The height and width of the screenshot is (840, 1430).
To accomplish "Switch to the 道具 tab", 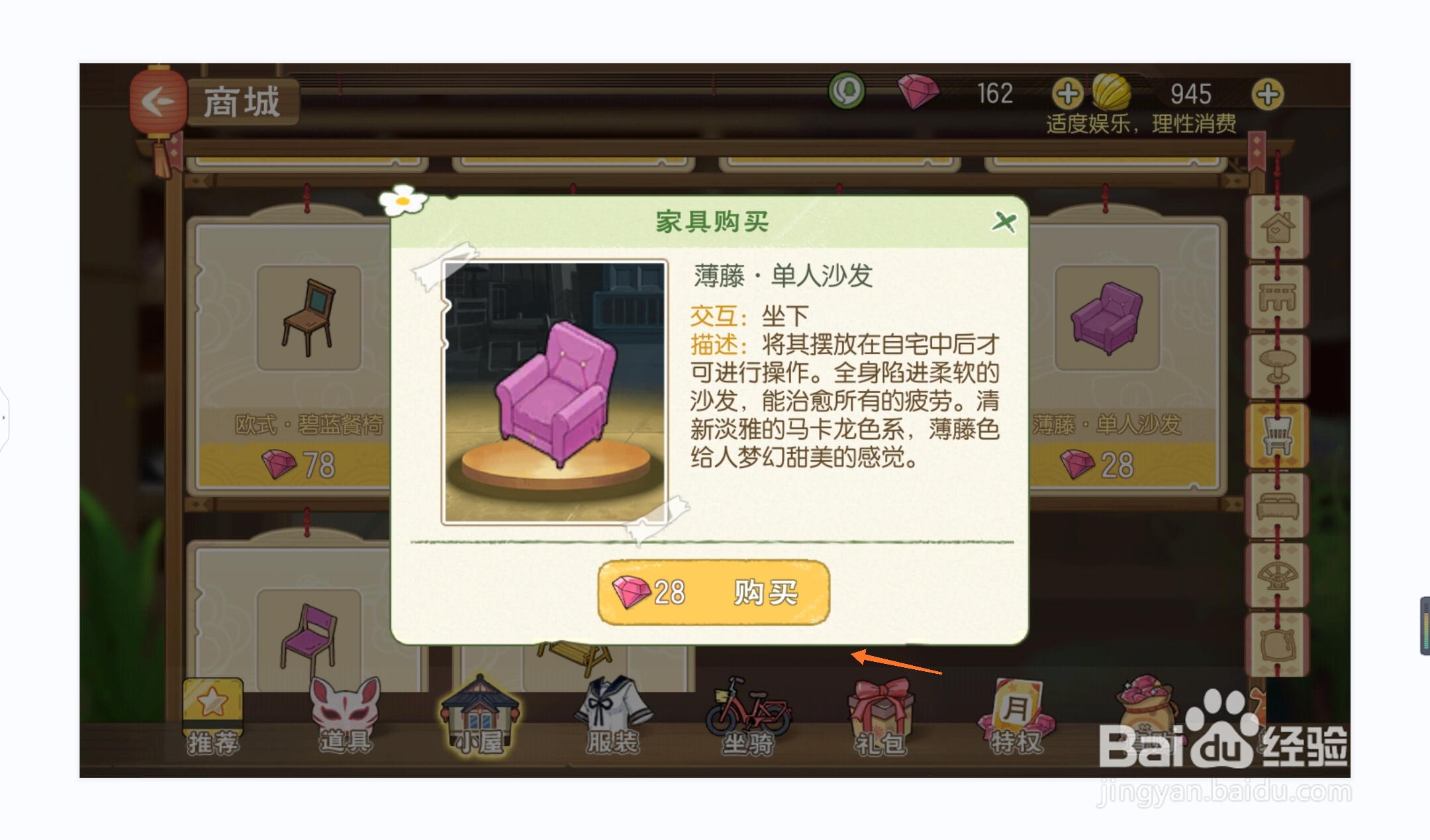I will click(x=345, y=717).
